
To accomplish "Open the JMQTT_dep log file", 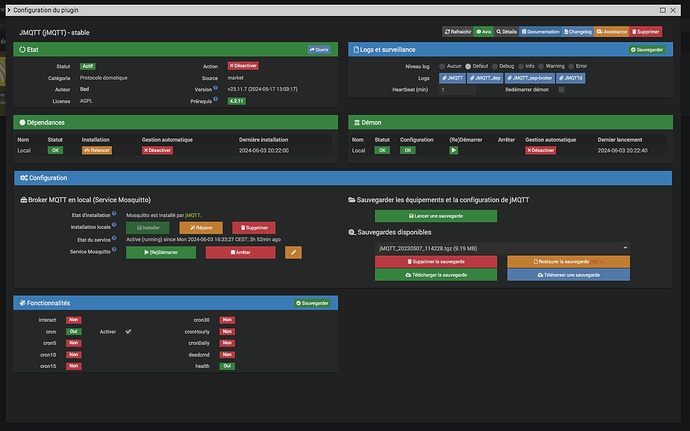I will (x=485, y=77).
